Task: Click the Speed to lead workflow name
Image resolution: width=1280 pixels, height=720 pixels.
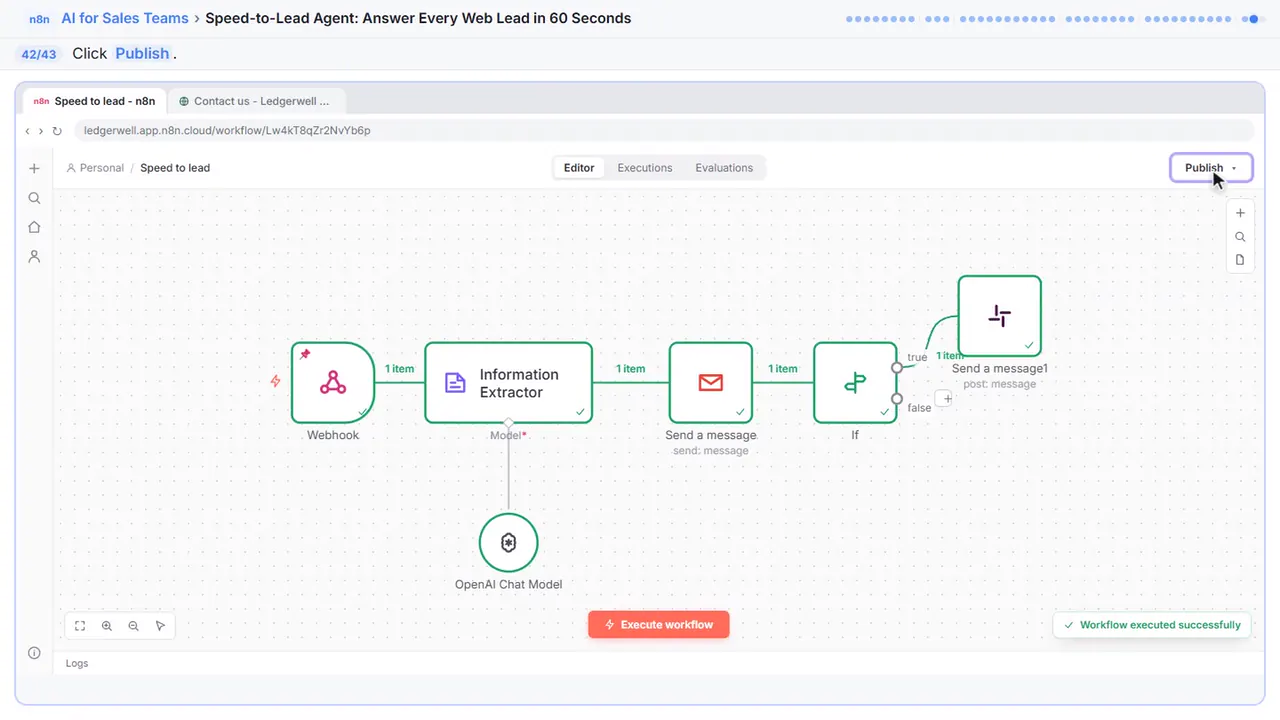Action: click(x=175, y=168)
